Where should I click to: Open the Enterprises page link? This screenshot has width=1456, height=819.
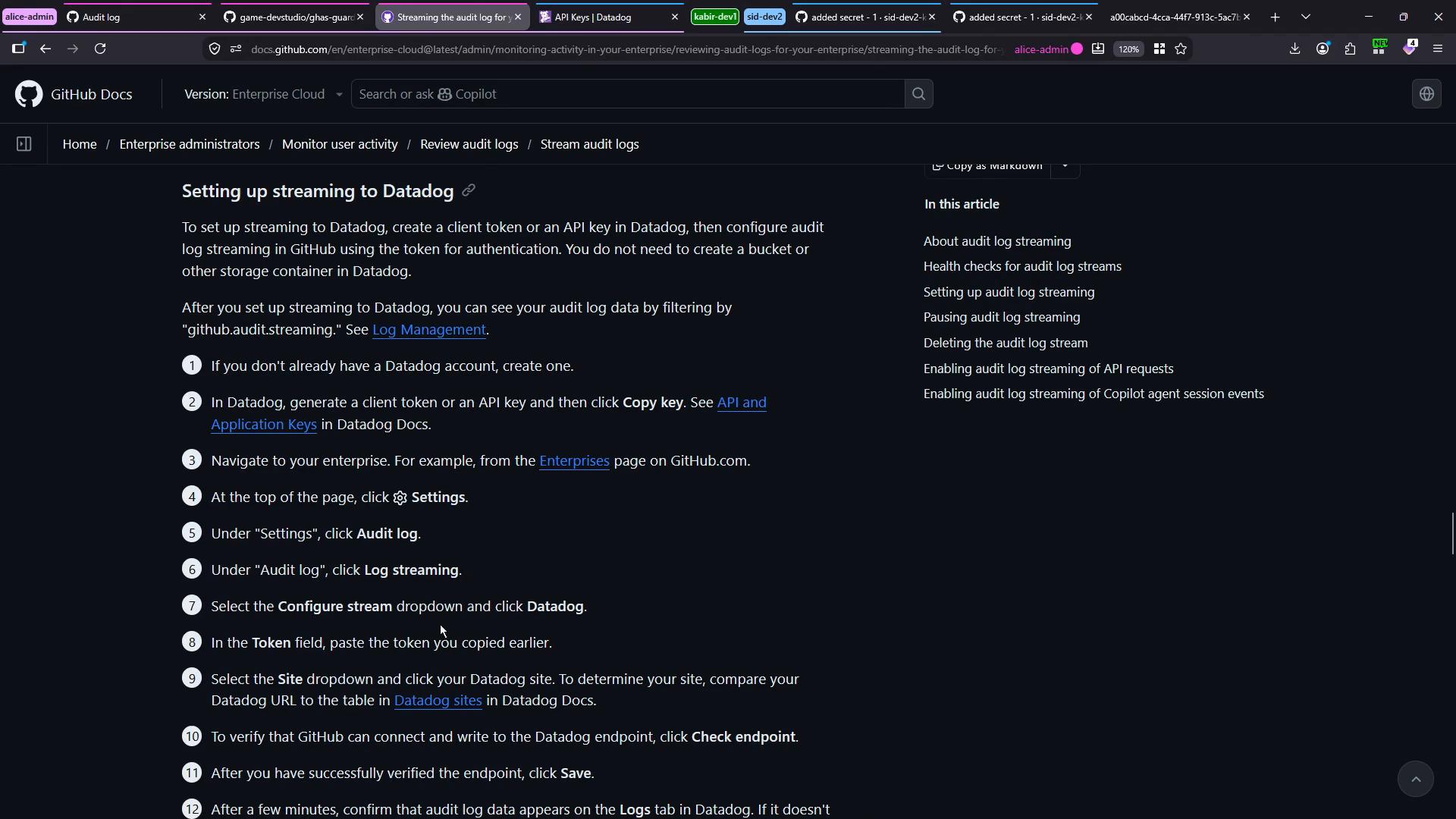574,461
